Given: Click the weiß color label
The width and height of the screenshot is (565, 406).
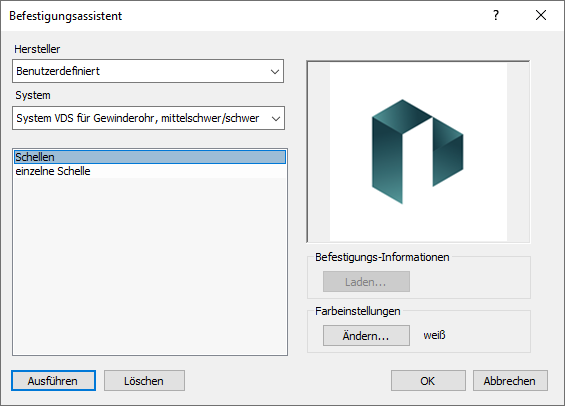Looking at the screenshot, I should tap(434, 335).
